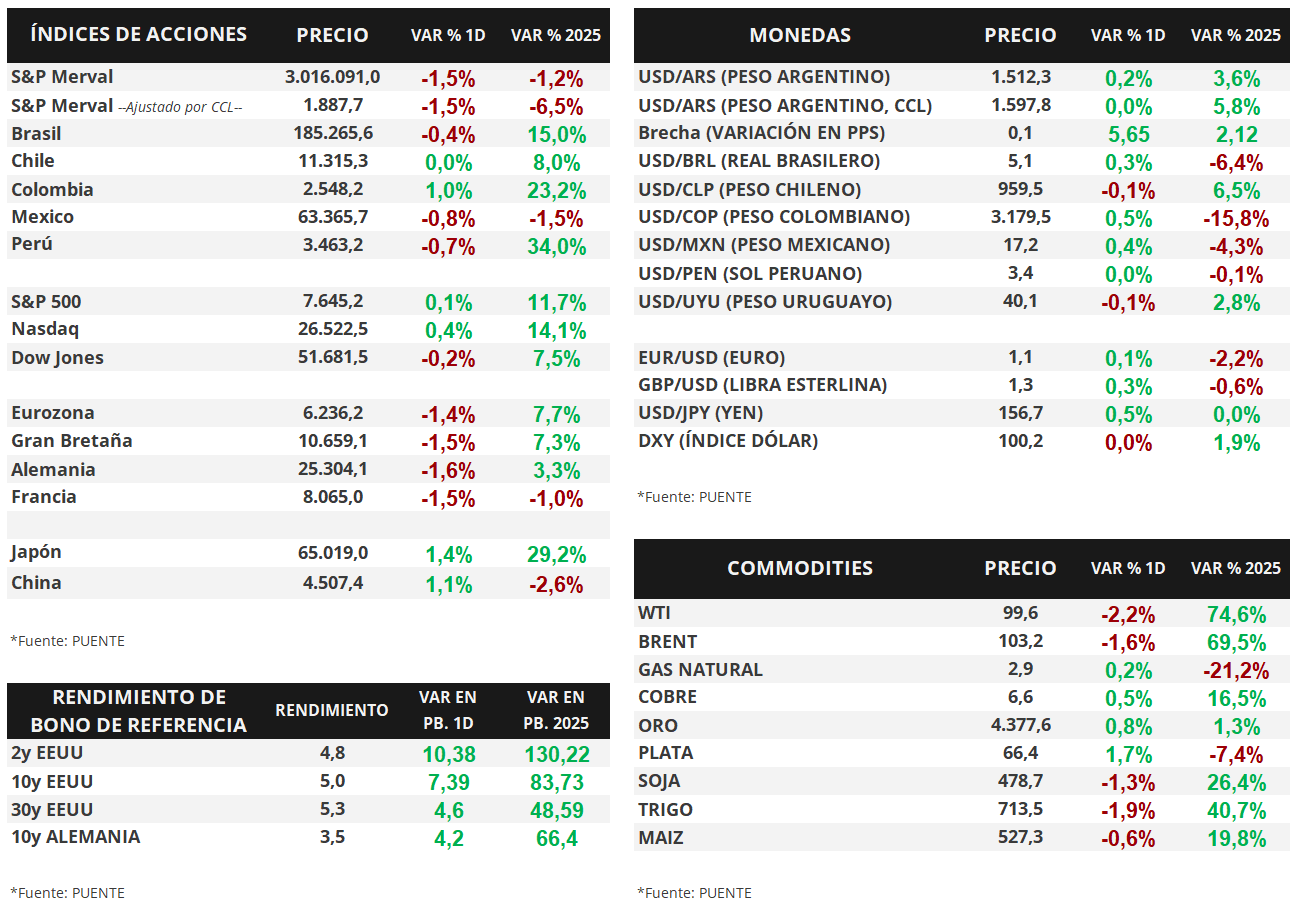
Task: Select the WTI price value 99,6
Action: pos(1020,613)
